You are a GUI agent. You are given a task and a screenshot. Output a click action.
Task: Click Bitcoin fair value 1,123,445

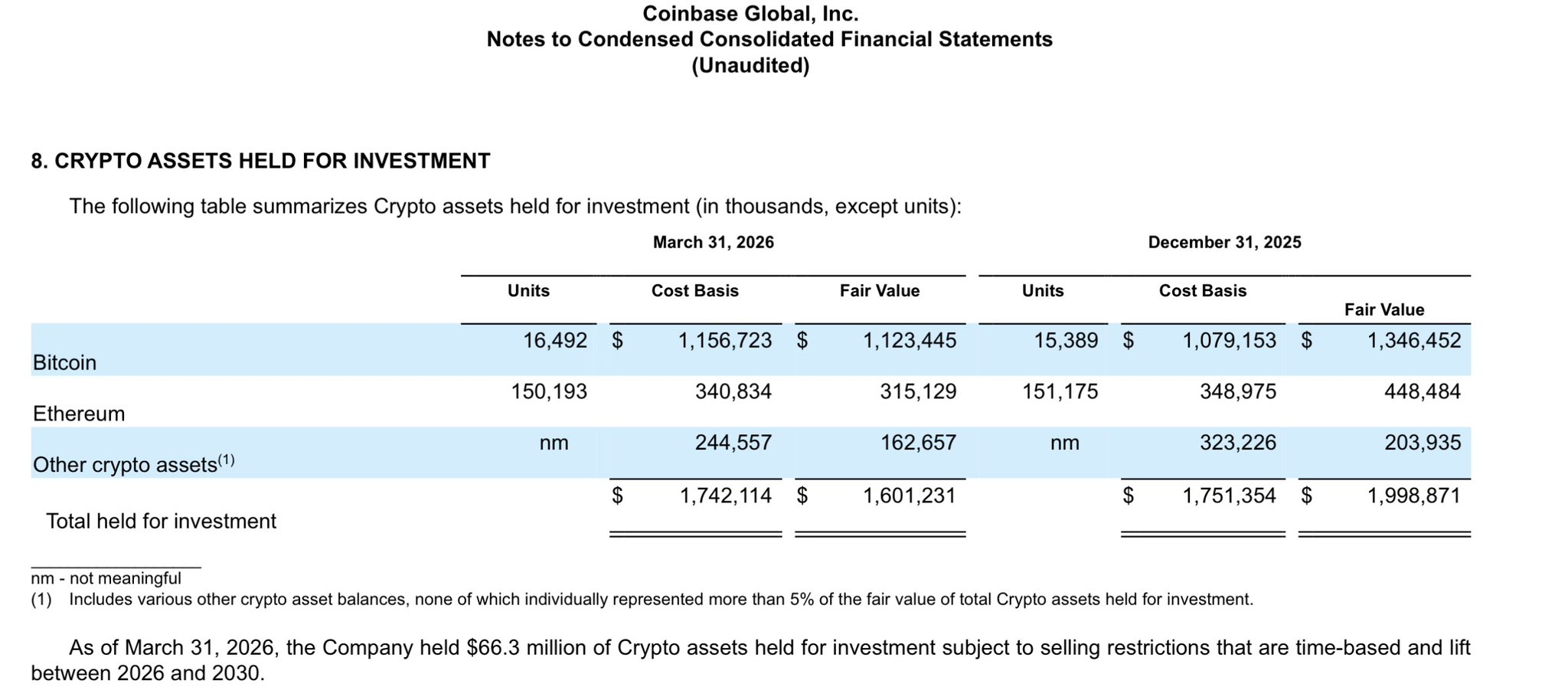pos(910,341)
